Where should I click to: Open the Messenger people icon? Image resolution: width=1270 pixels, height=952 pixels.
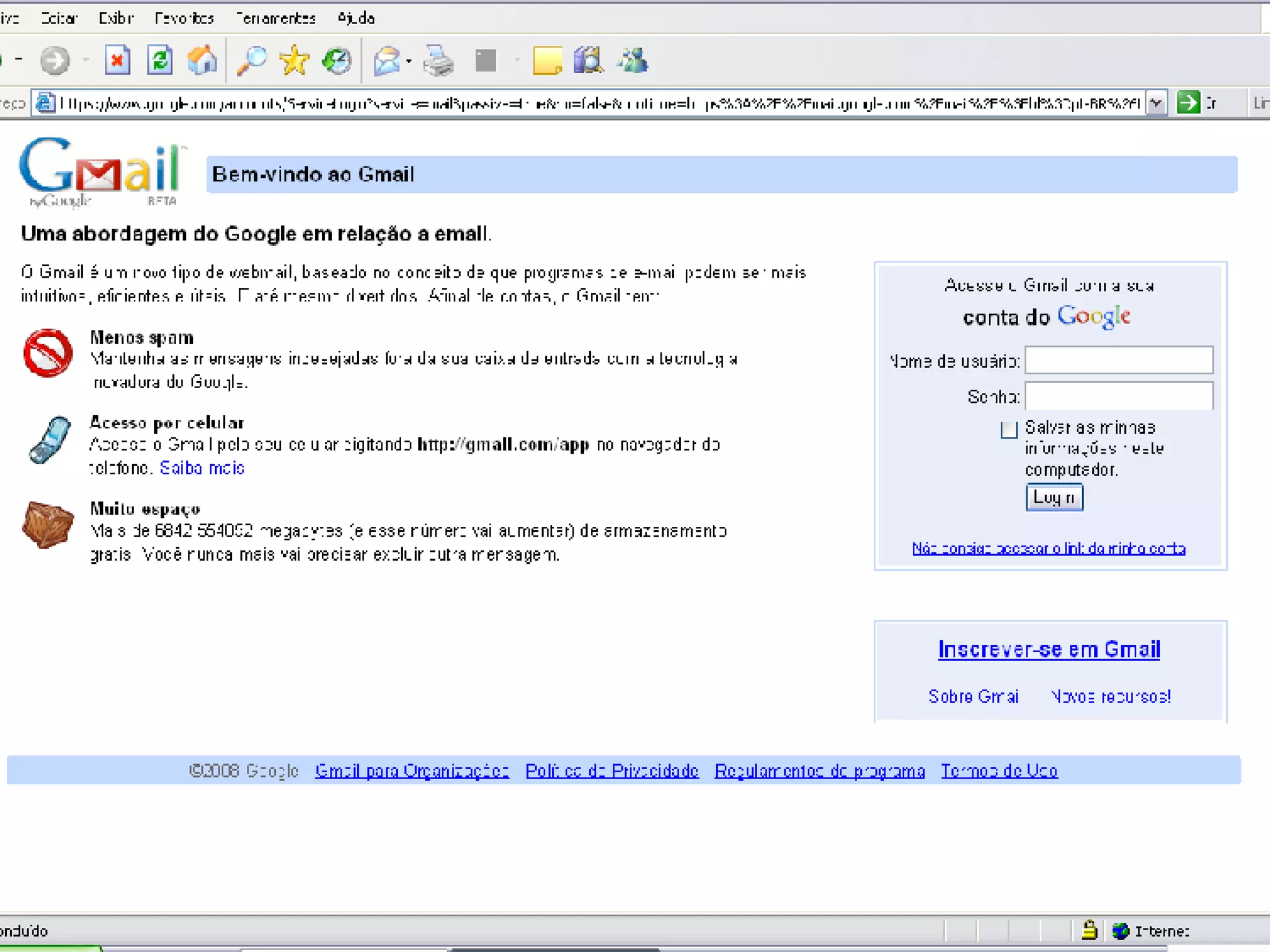(x=633, y=61)
